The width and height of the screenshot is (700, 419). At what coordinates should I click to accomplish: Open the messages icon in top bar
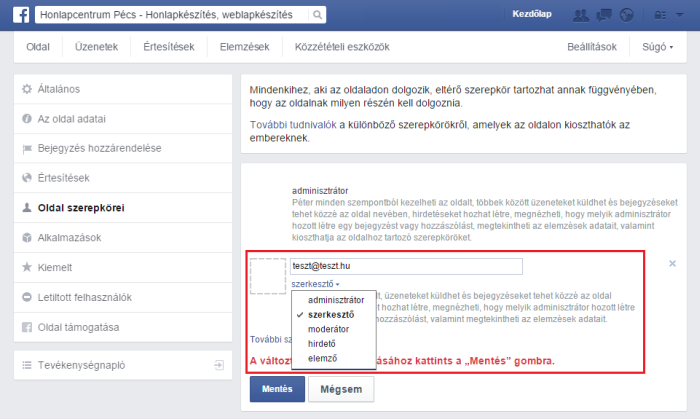[604, 15]
